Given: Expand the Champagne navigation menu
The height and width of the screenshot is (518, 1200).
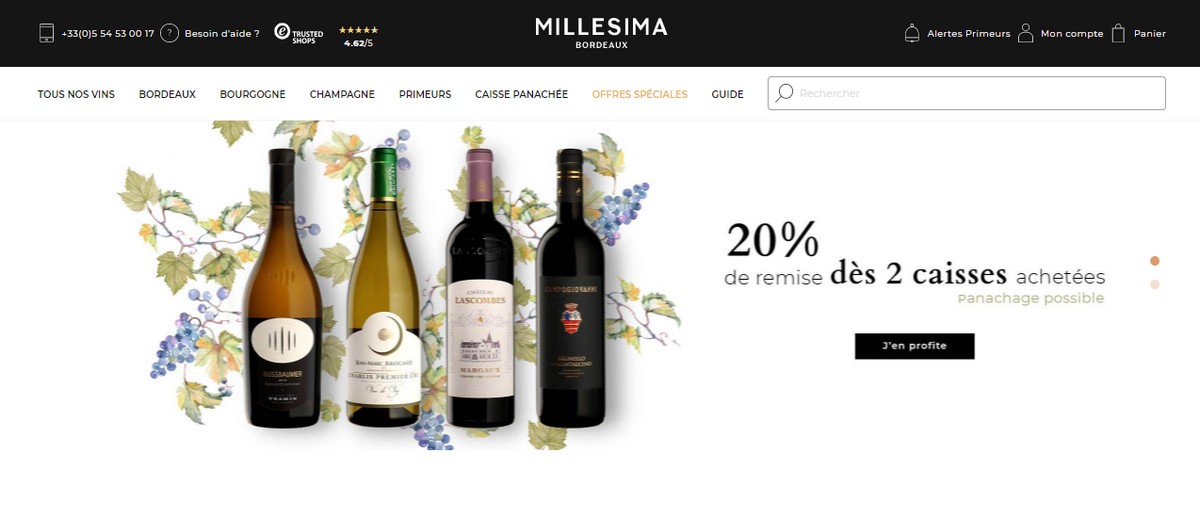Looking at the screenshot, I should pos(342,94).
